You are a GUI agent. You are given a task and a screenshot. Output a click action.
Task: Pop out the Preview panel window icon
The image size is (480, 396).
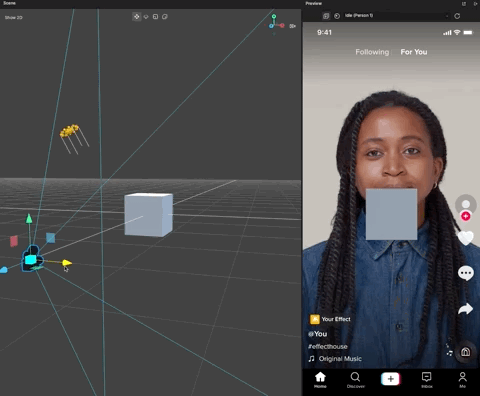pyautogui.click(x=464, y=4)
